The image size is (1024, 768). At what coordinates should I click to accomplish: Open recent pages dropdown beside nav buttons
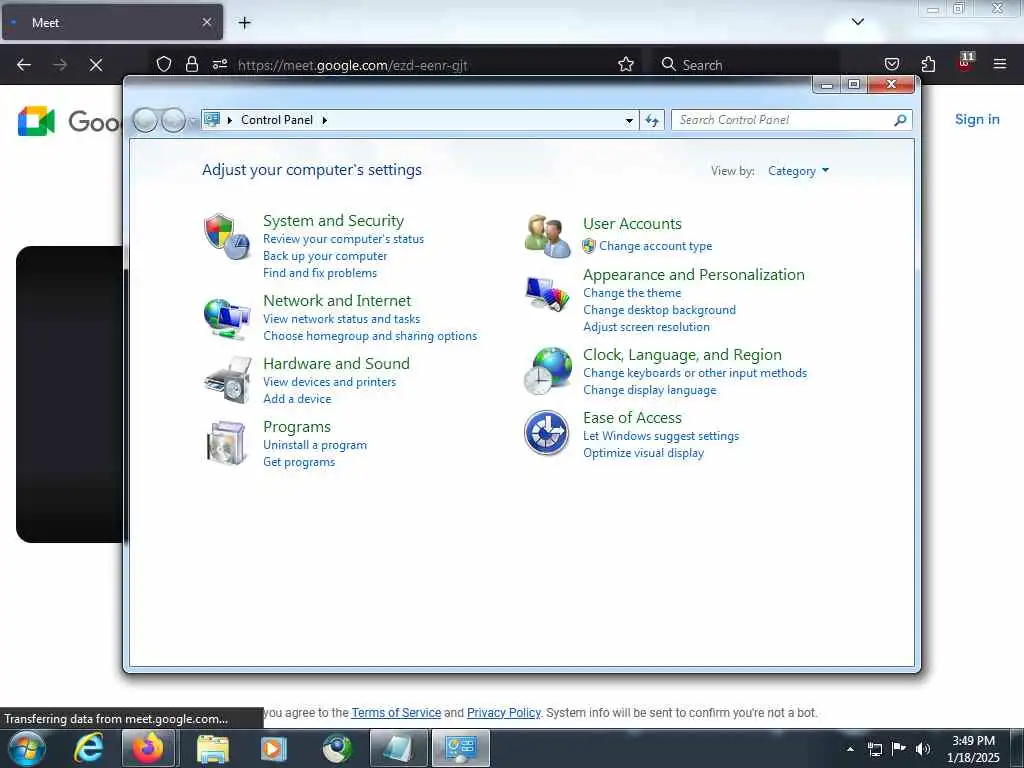point(193,121)
